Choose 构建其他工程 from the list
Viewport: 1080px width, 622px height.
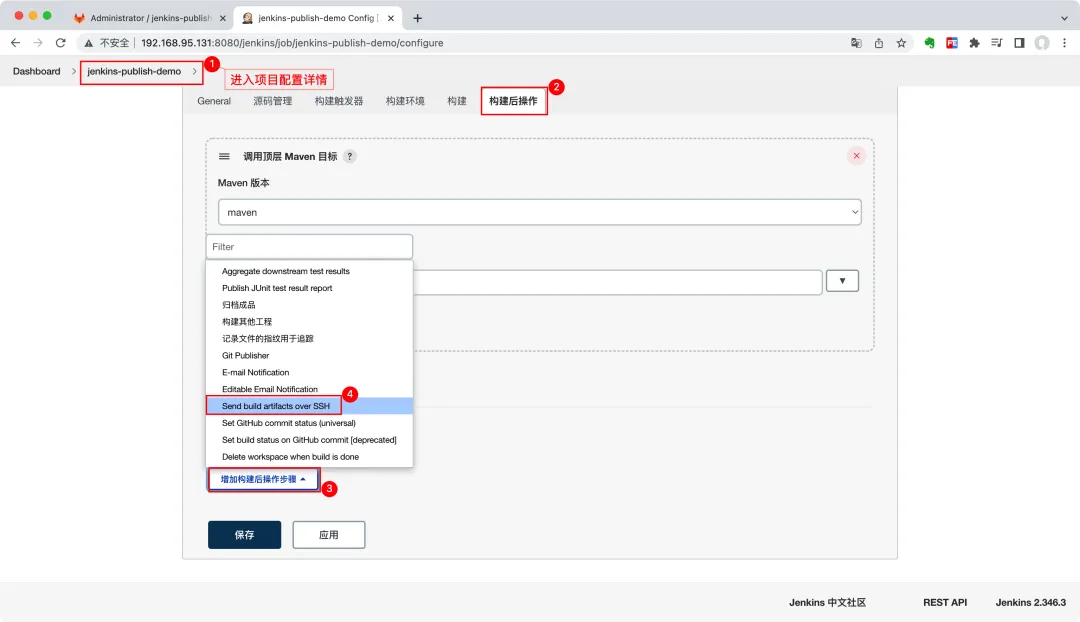point(309,322)
